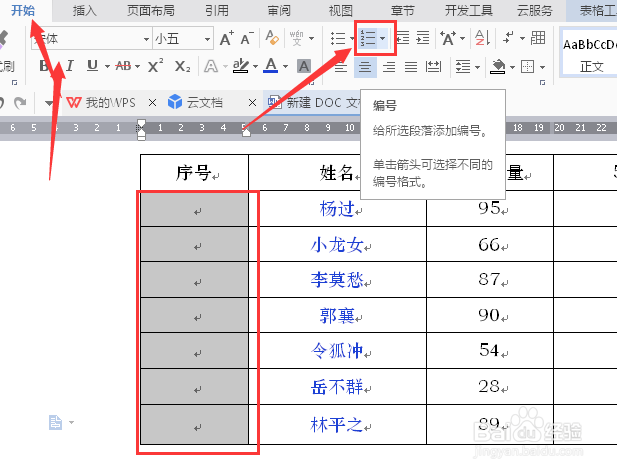
Task: Close the 云文档 tab
Action: point(252,103)
